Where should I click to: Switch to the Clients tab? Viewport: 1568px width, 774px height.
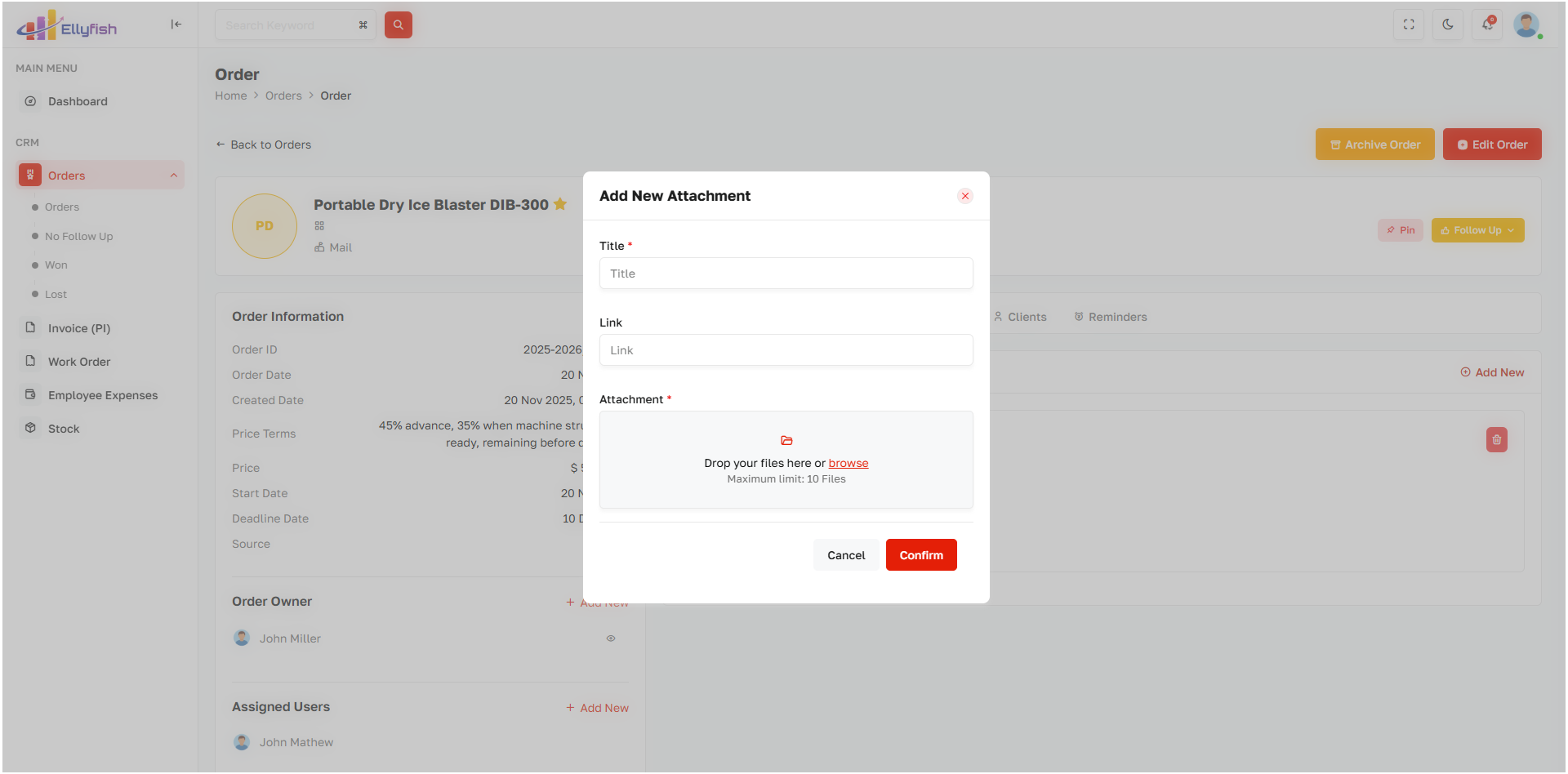pos(1020,317)
